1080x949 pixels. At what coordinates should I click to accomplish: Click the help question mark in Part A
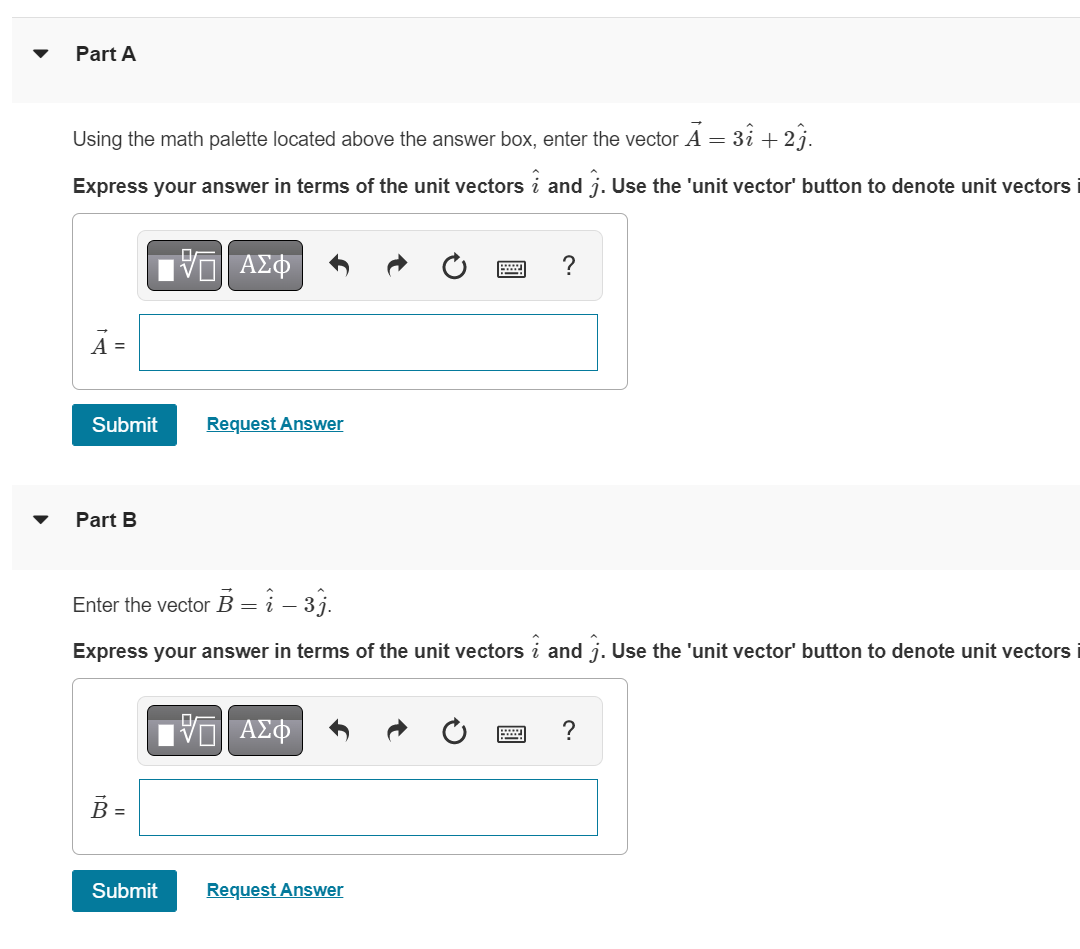click(568, 266)
